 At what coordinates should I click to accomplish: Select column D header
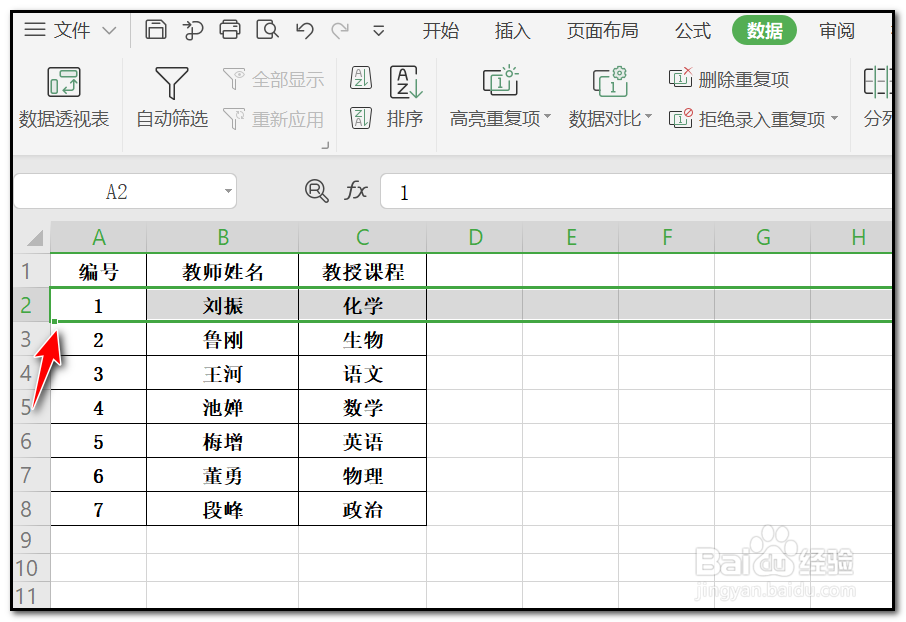point(475,237)
